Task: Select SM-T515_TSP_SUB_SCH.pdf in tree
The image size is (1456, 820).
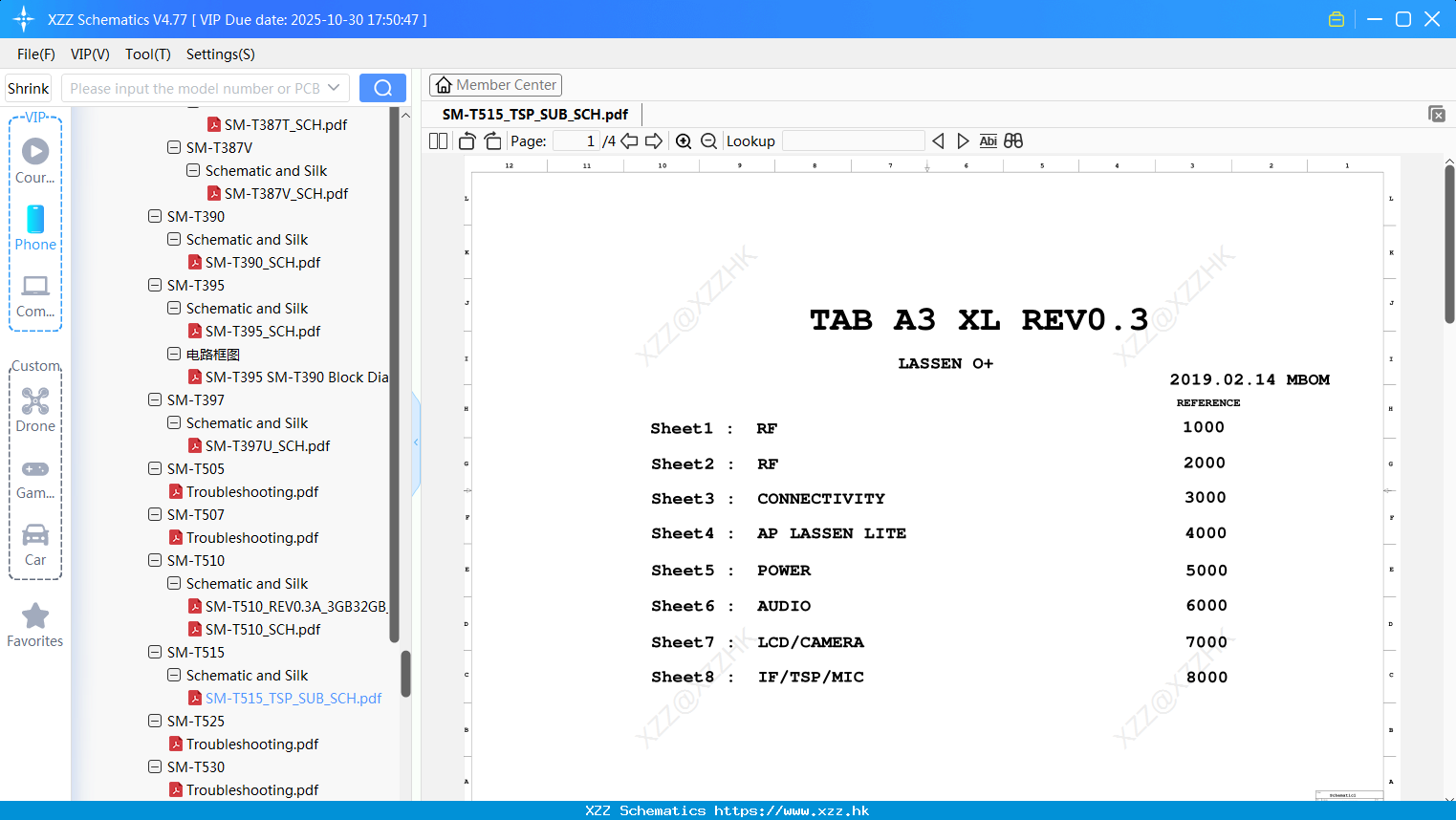Action: pos(293,698)
